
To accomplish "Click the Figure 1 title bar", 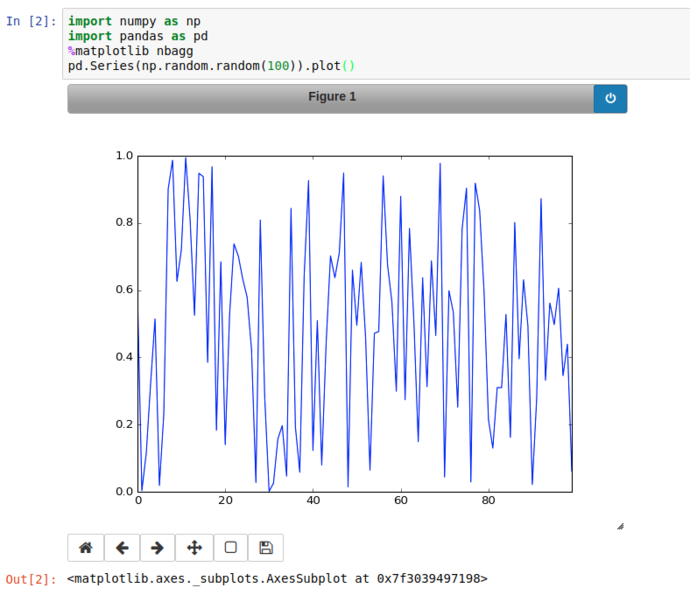I will click(x=331, y=99).
